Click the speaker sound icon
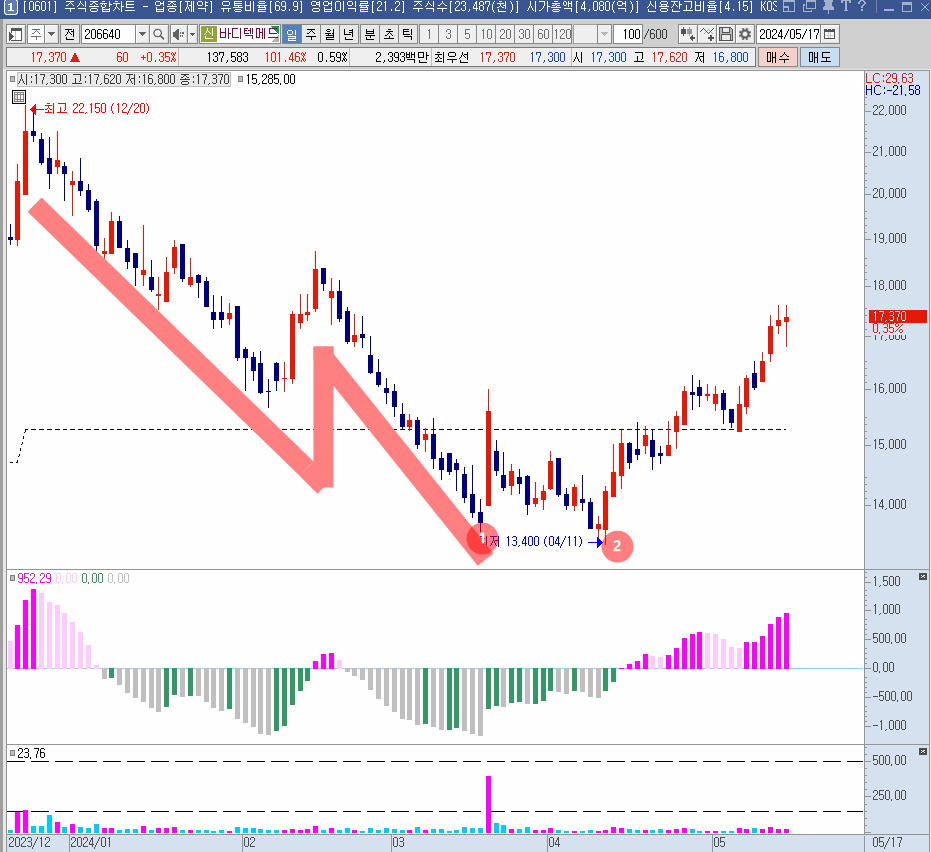 pos(178,34)
